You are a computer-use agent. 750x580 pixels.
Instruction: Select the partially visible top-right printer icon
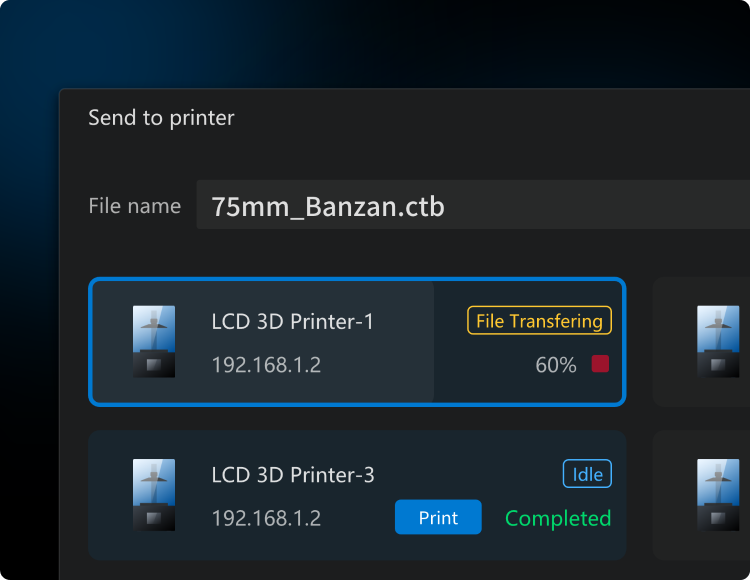tap(718, 341)
